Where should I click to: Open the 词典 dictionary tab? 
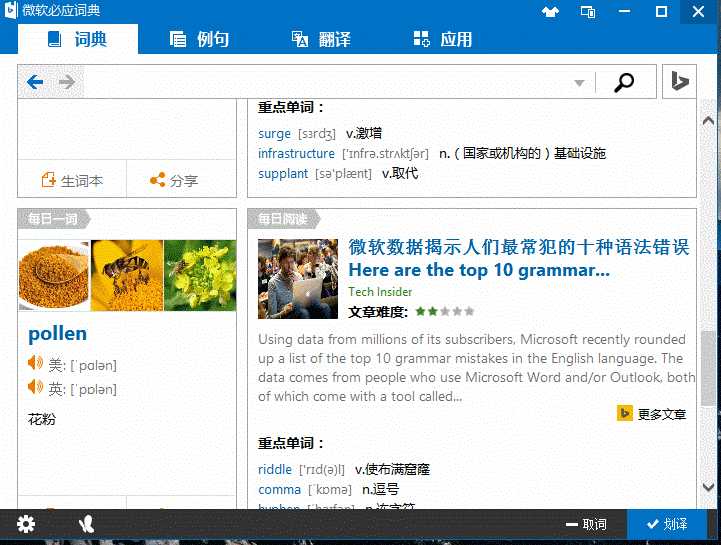click(78, 39)
